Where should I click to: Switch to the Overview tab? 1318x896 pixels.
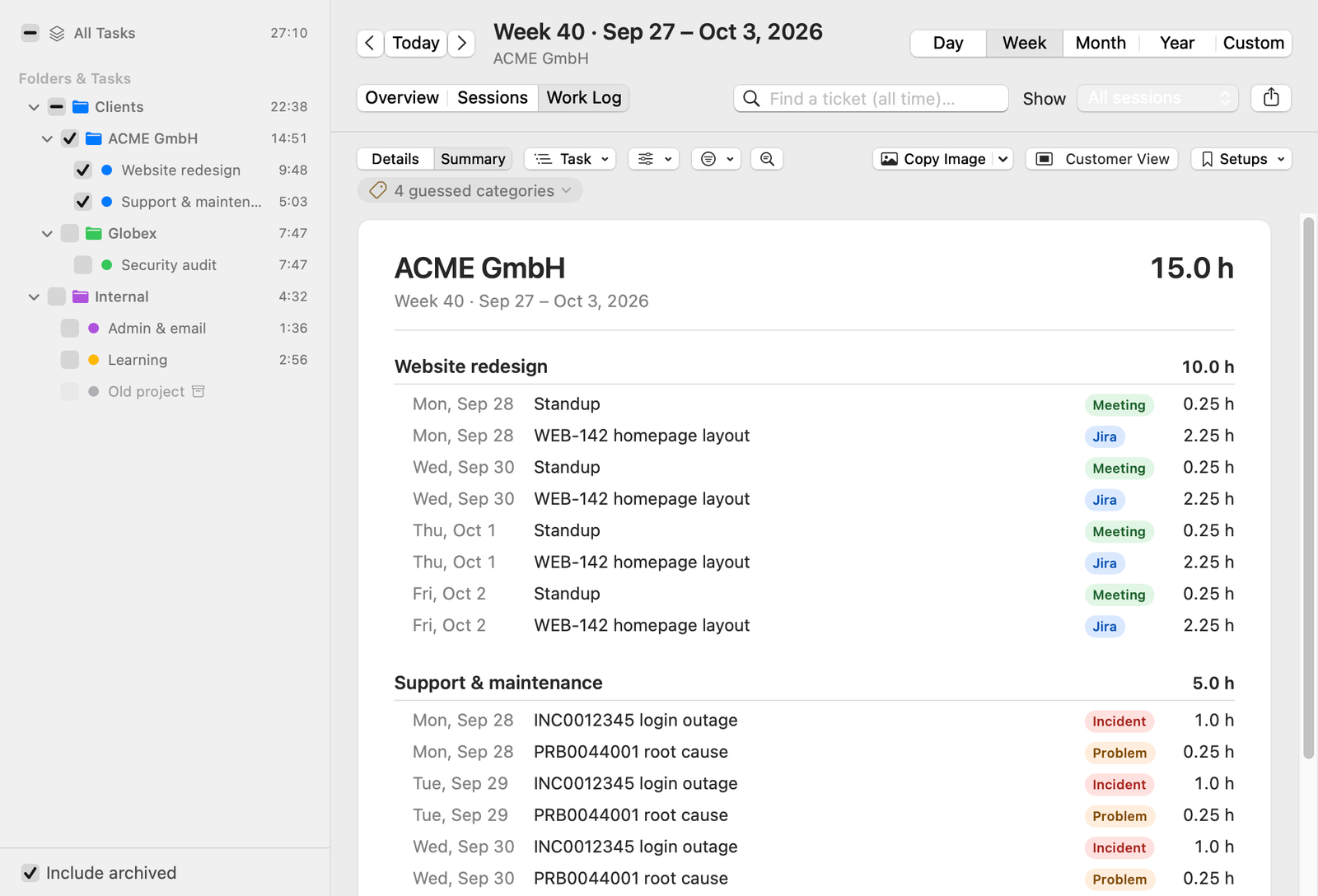[402, 98]
